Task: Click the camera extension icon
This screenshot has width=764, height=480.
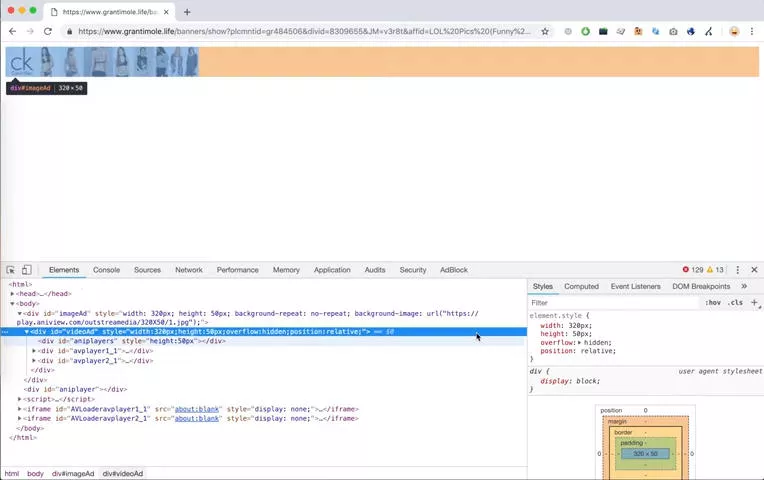Action: [x=673, y=31]
